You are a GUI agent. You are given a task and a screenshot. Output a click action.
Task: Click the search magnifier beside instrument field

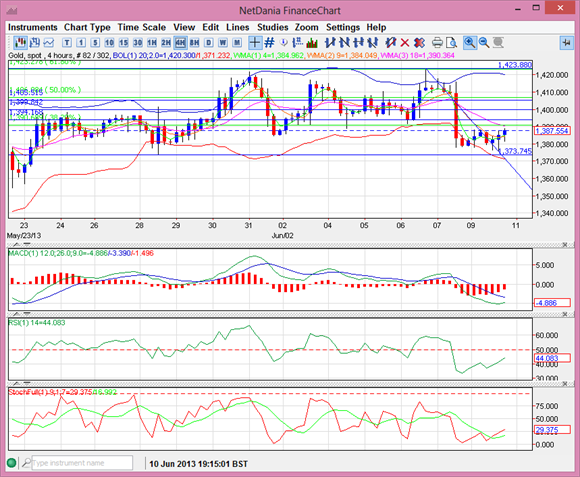(26, 463)
